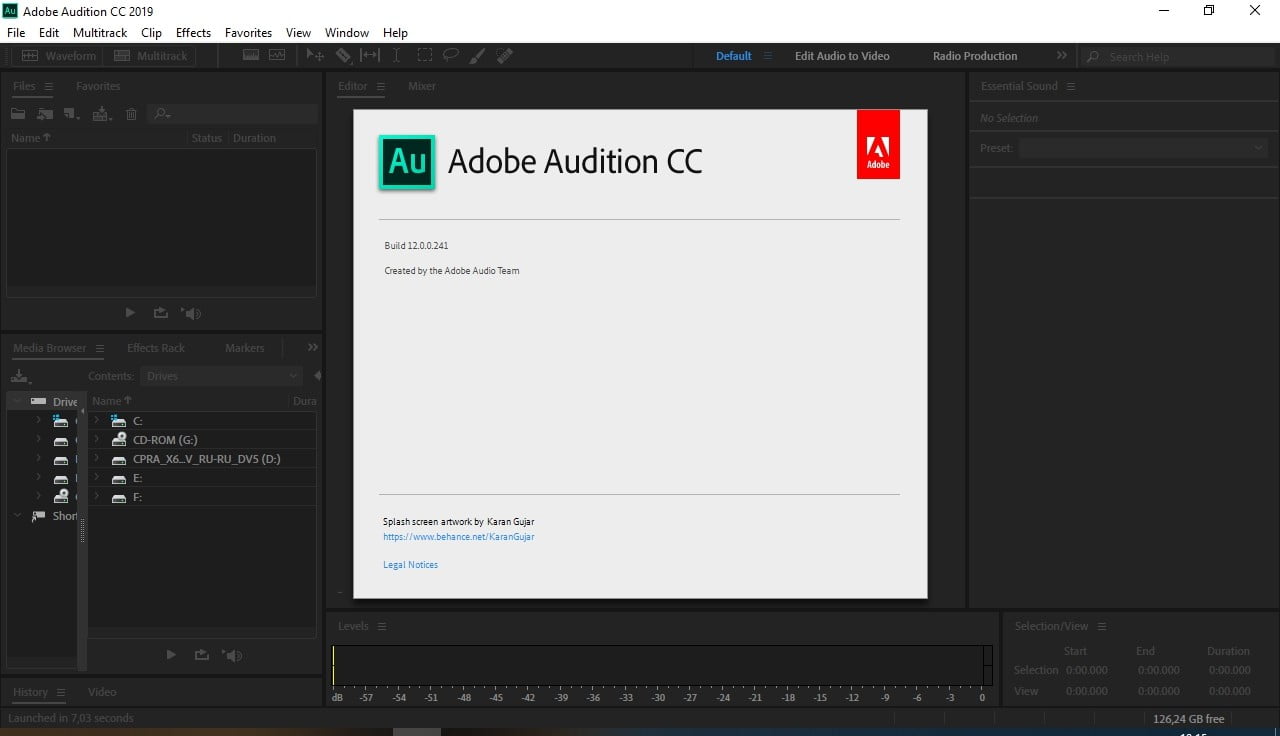This screenshot has width=1280, height=736.
Task: Toggle Loop Playback in Files panel
Action: (161, 313)
